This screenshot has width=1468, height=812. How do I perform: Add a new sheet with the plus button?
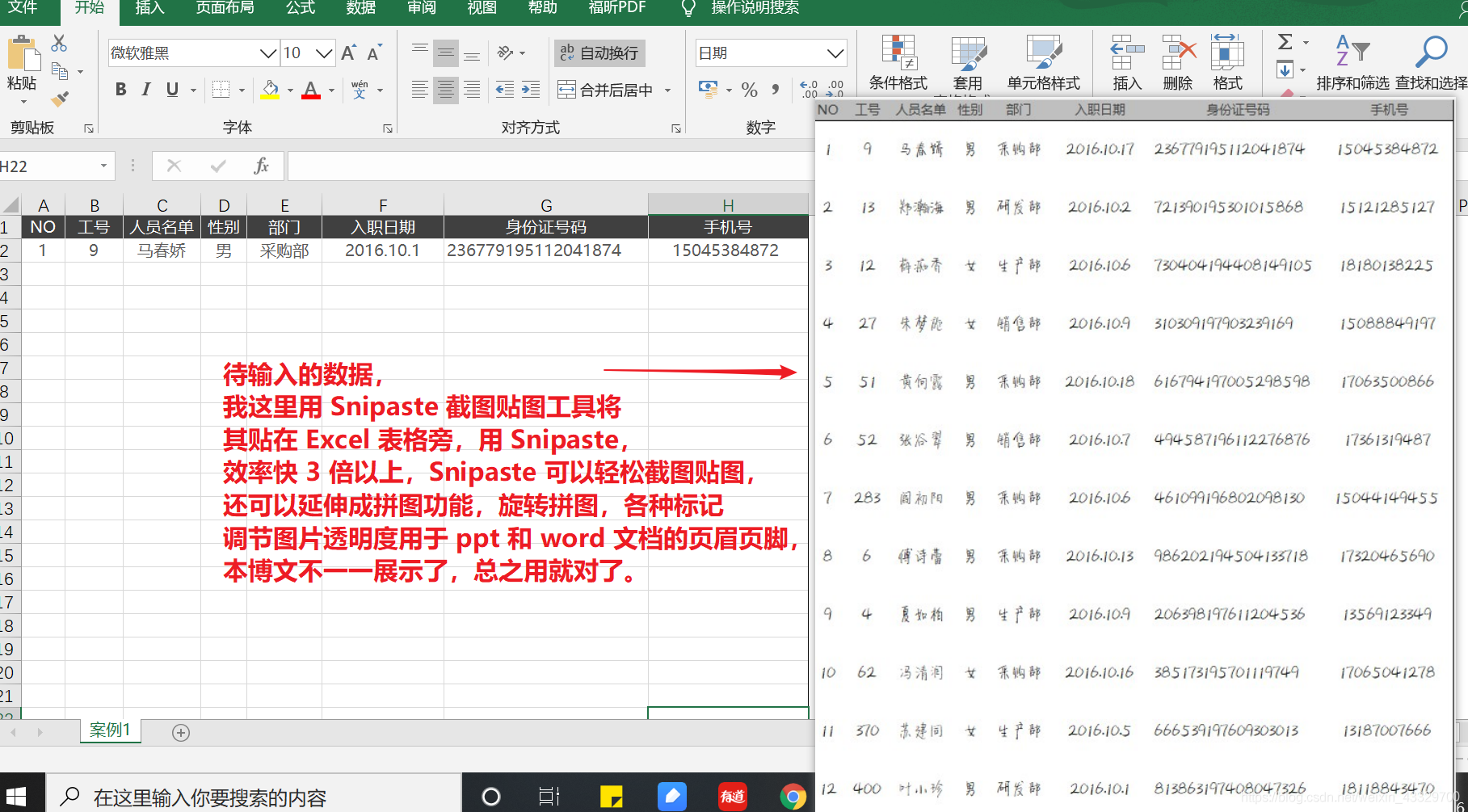click(180, 732)
